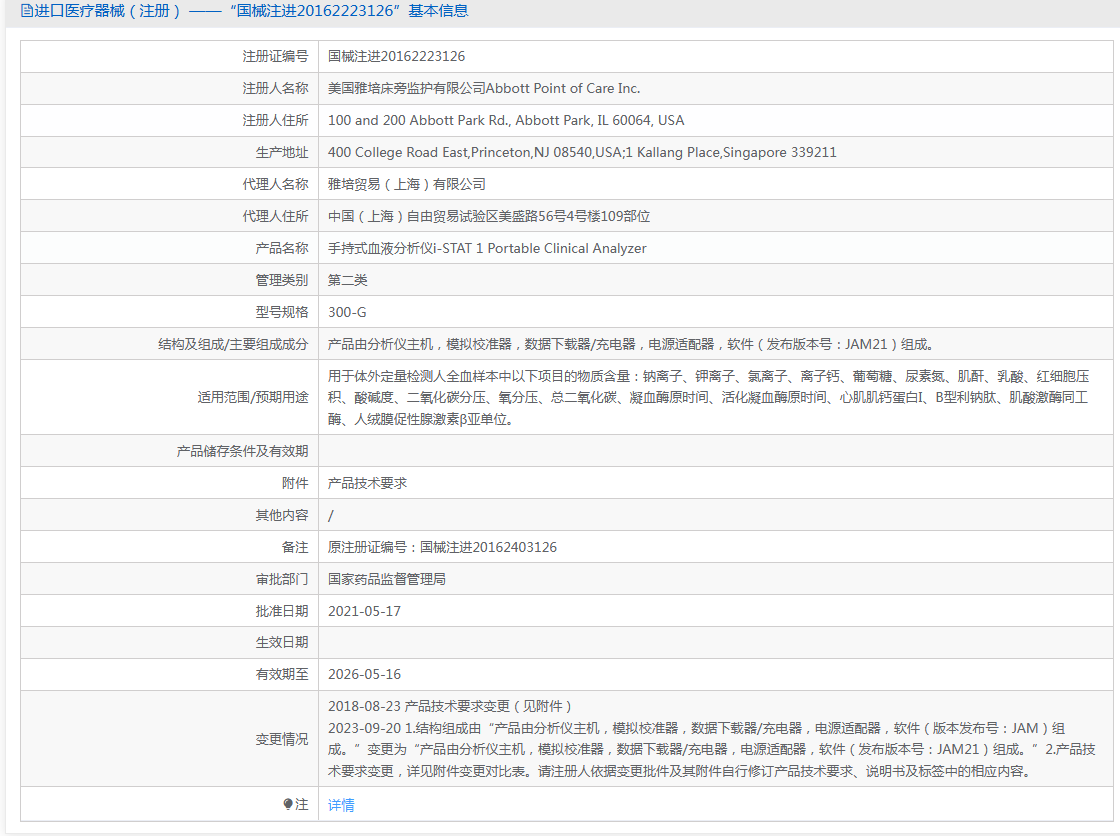The width and height of the screenshot is (1120, 836).
Task: Click the intended-use text starting 用于体外定量检测
Action: (709, 397)
